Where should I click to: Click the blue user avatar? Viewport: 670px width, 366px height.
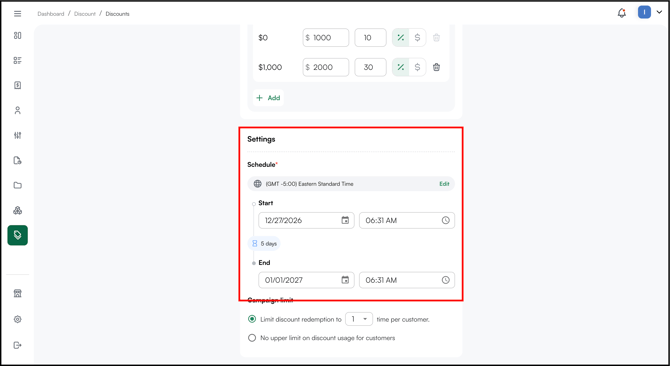tap(644, 12)
